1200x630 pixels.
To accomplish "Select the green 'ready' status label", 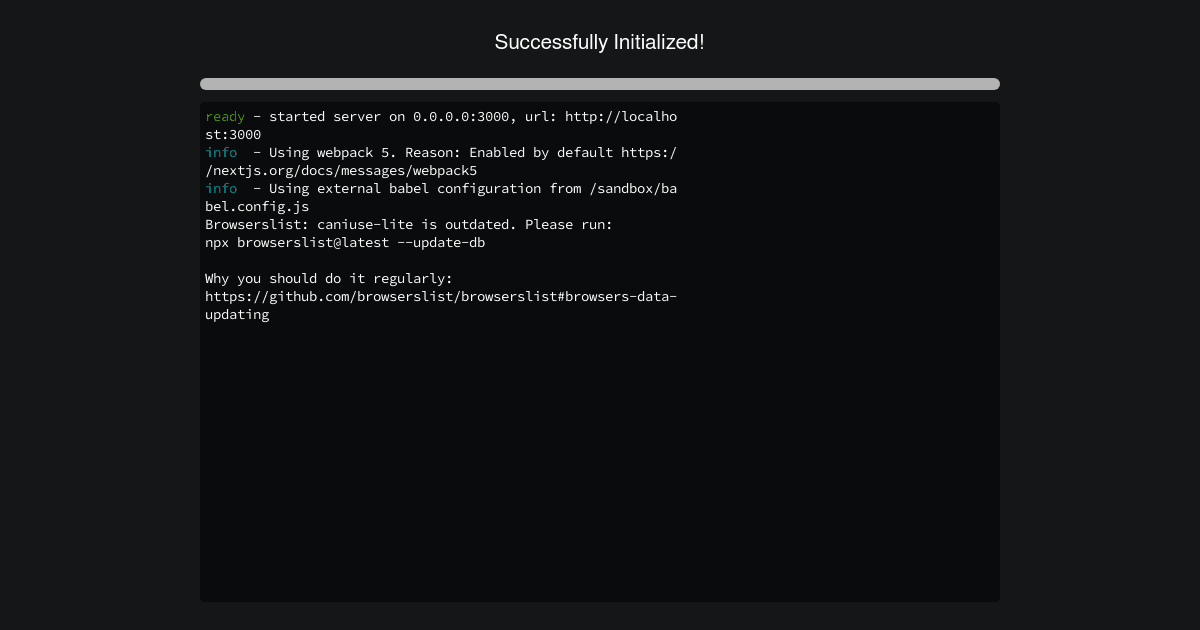I will 224,116.
